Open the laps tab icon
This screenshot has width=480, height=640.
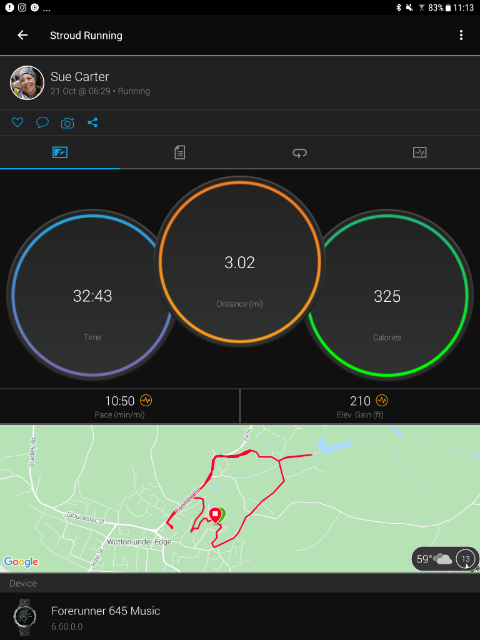coord(300,153)
